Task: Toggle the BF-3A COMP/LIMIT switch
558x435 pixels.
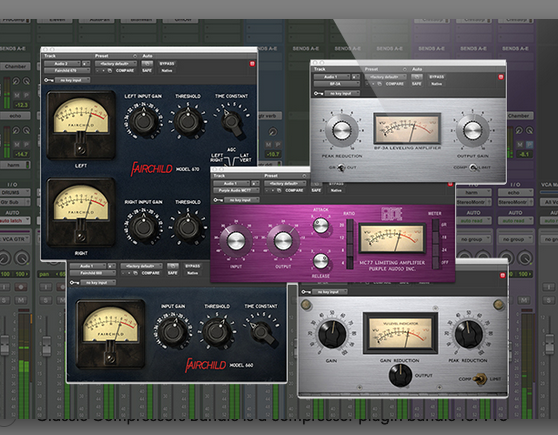Action: tap(473, 167)
